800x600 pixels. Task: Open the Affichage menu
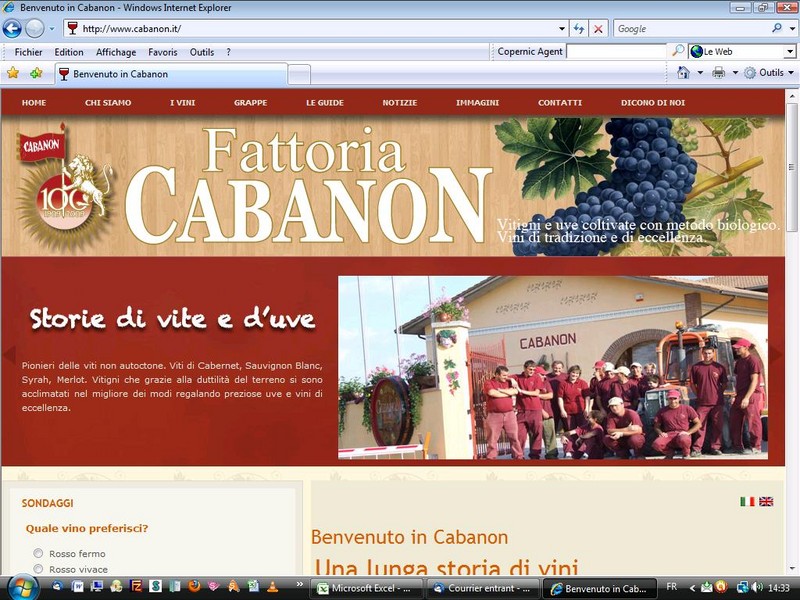(116, 52)
